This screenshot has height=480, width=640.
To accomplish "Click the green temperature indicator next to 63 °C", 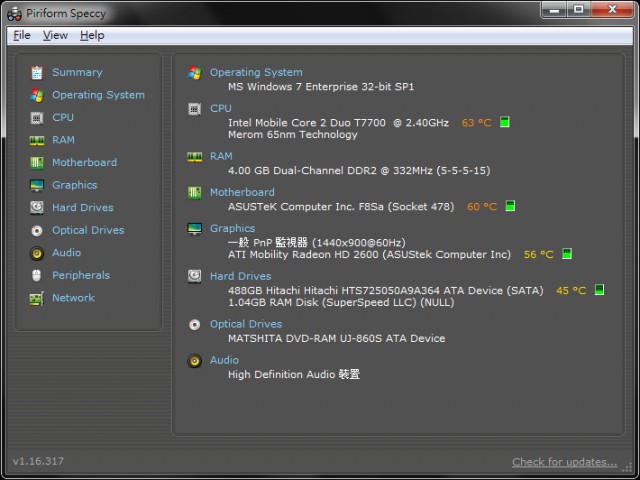I will tap(504, 122).
